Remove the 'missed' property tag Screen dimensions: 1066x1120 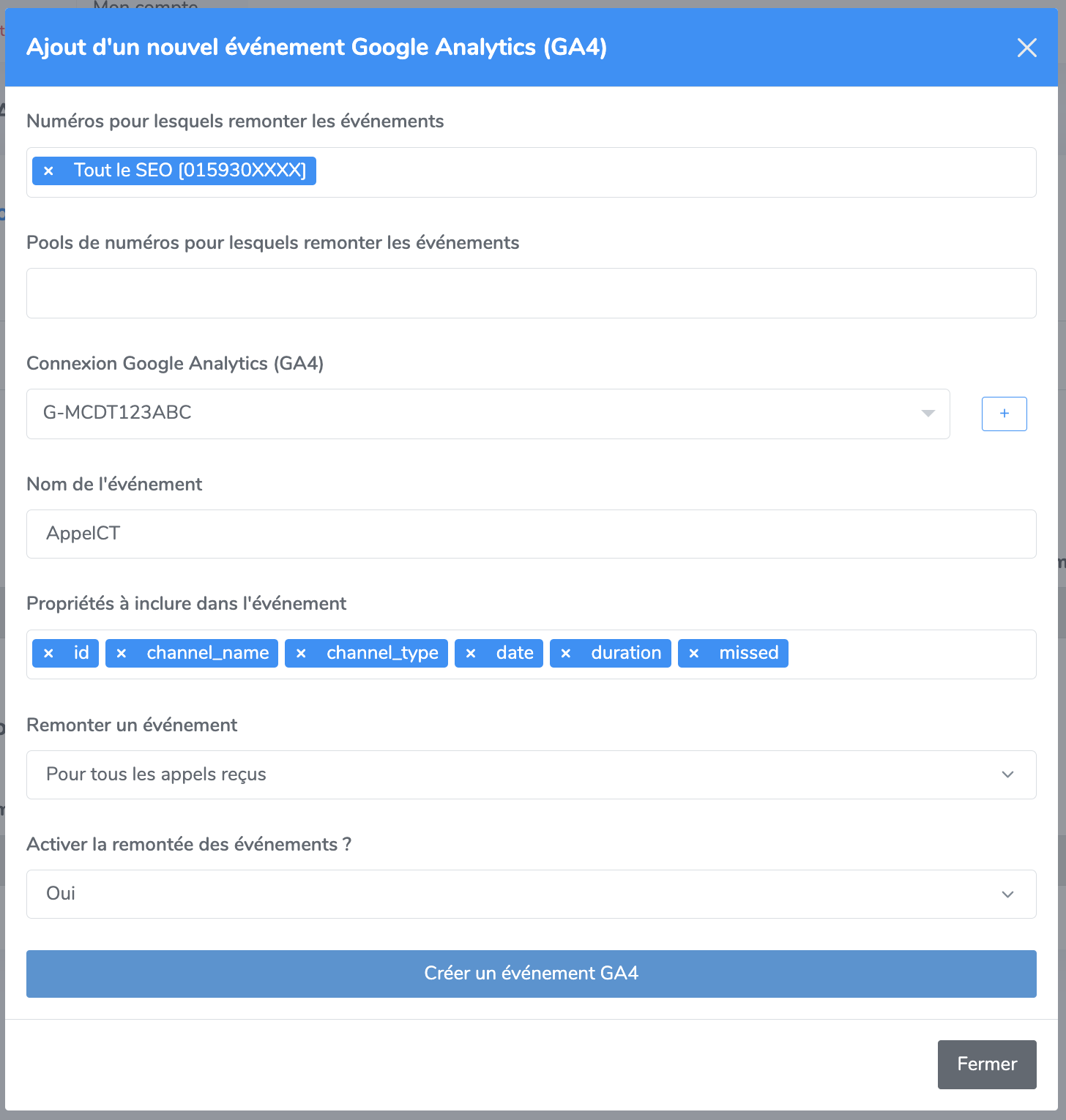(694, 653)
